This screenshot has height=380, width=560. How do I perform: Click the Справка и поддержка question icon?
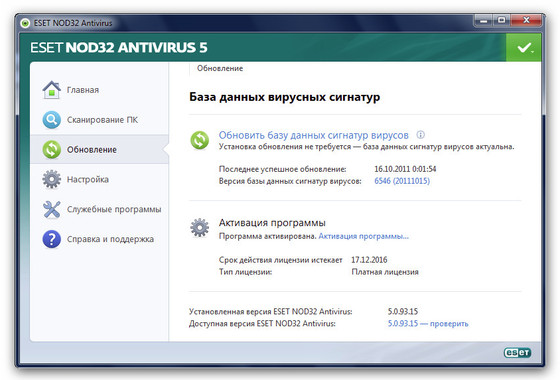click(x=52, y=239)
